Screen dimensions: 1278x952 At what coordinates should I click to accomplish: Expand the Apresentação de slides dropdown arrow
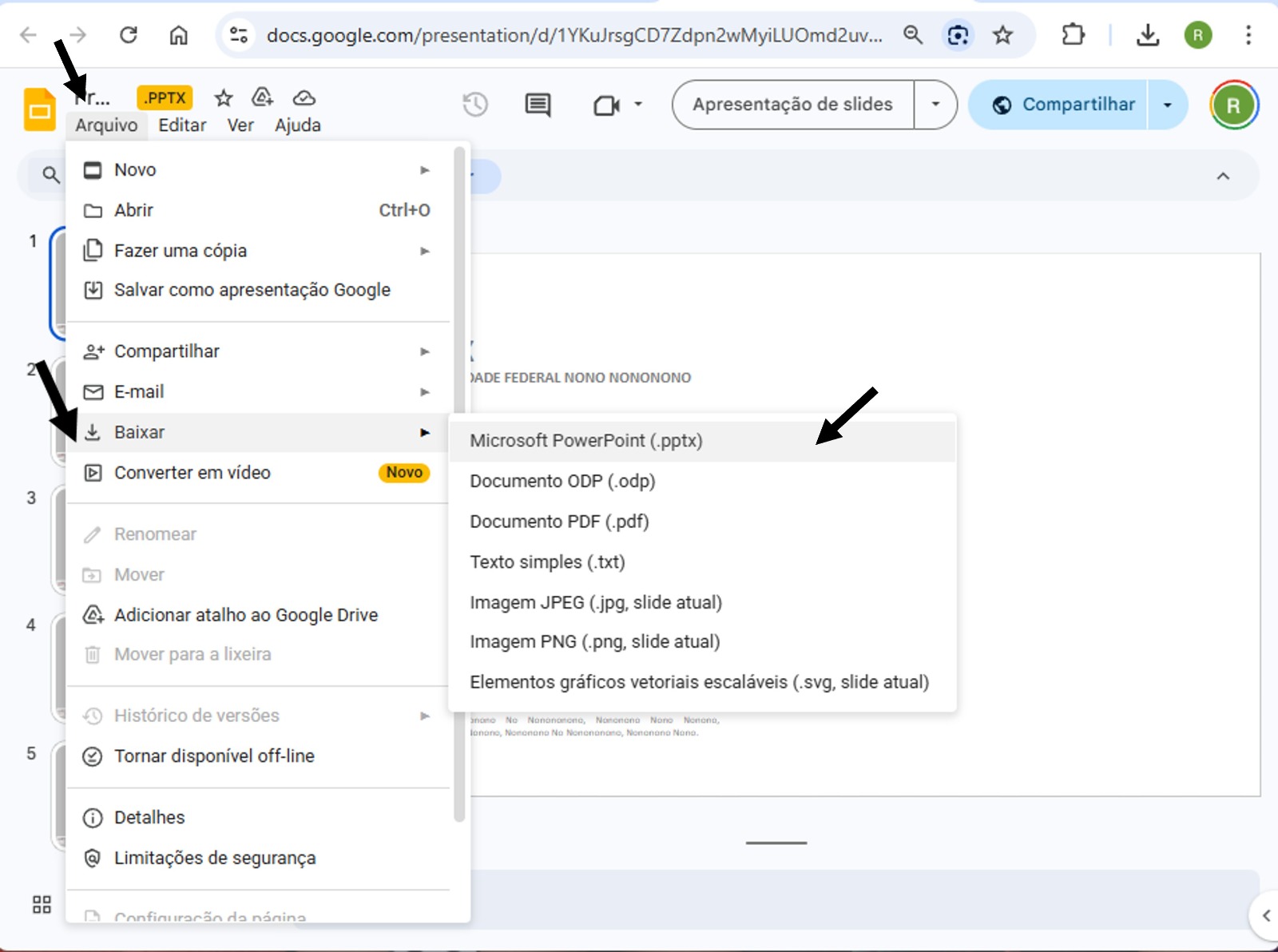pyautogui.click(x=935, y=105)
